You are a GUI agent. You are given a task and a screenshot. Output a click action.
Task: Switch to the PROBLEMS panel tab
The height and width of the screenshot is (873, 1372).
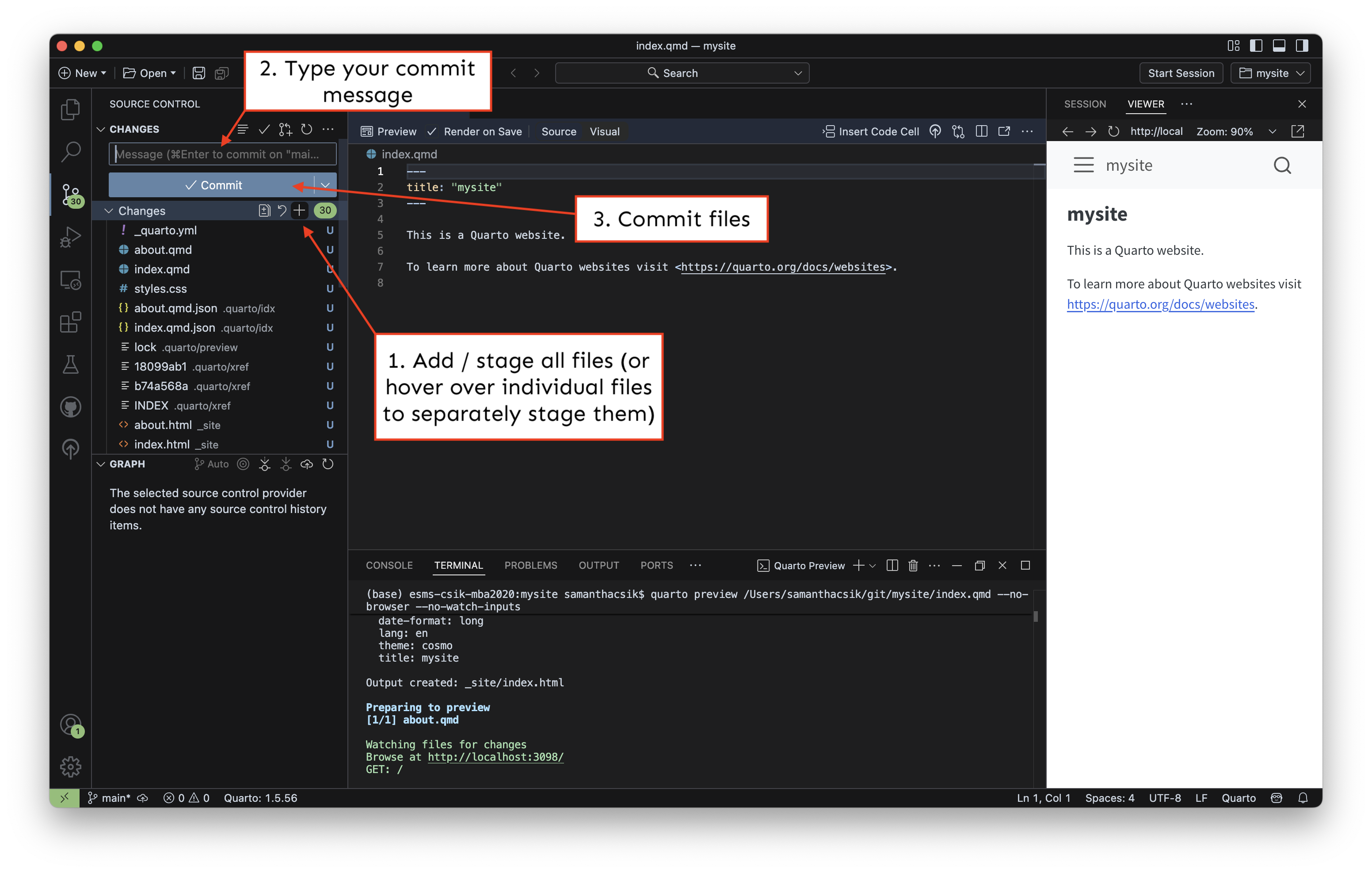(530, 565)
